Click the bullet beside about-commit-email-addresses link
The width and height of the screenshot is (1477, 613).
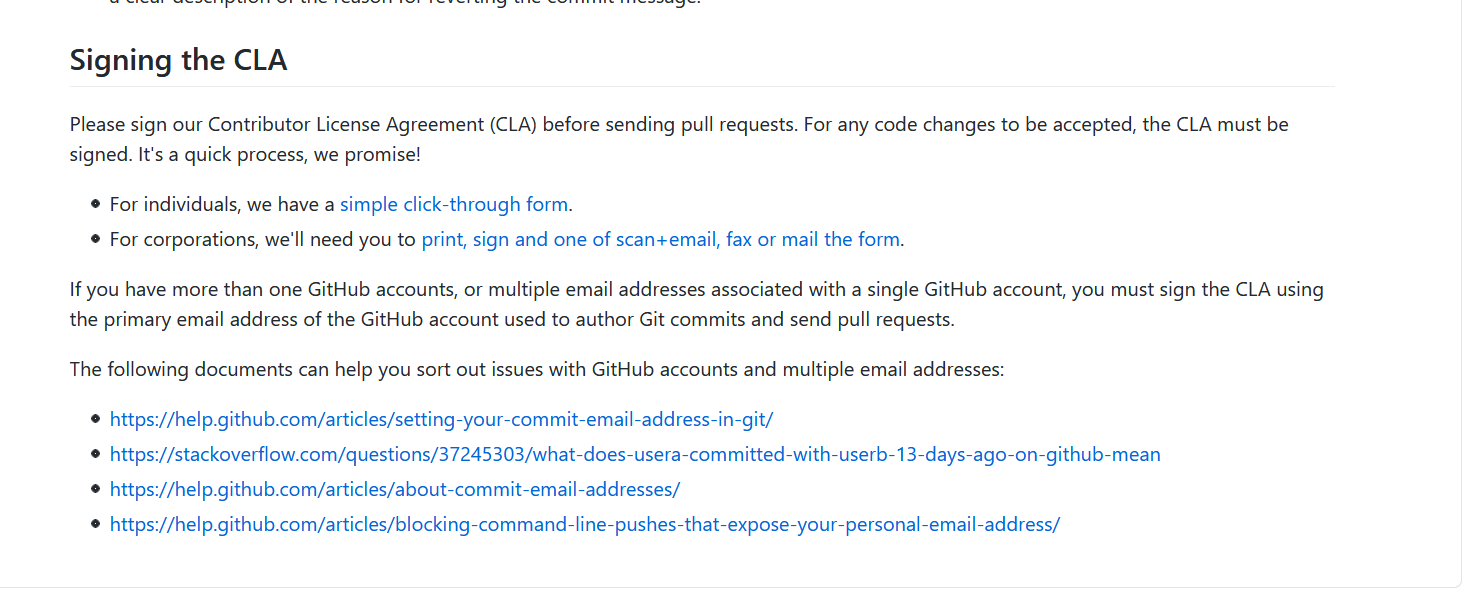pos(95,489)
